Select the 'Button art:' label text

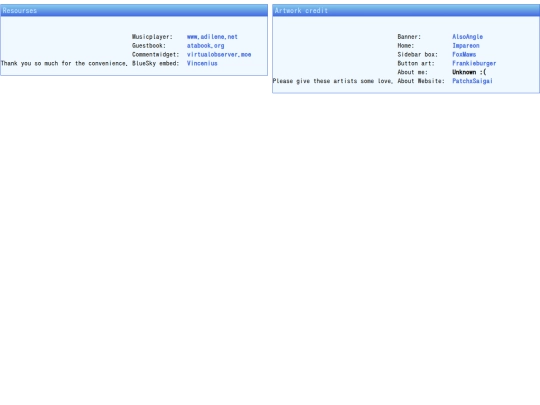pyautogui.click(x=416, y=63)
